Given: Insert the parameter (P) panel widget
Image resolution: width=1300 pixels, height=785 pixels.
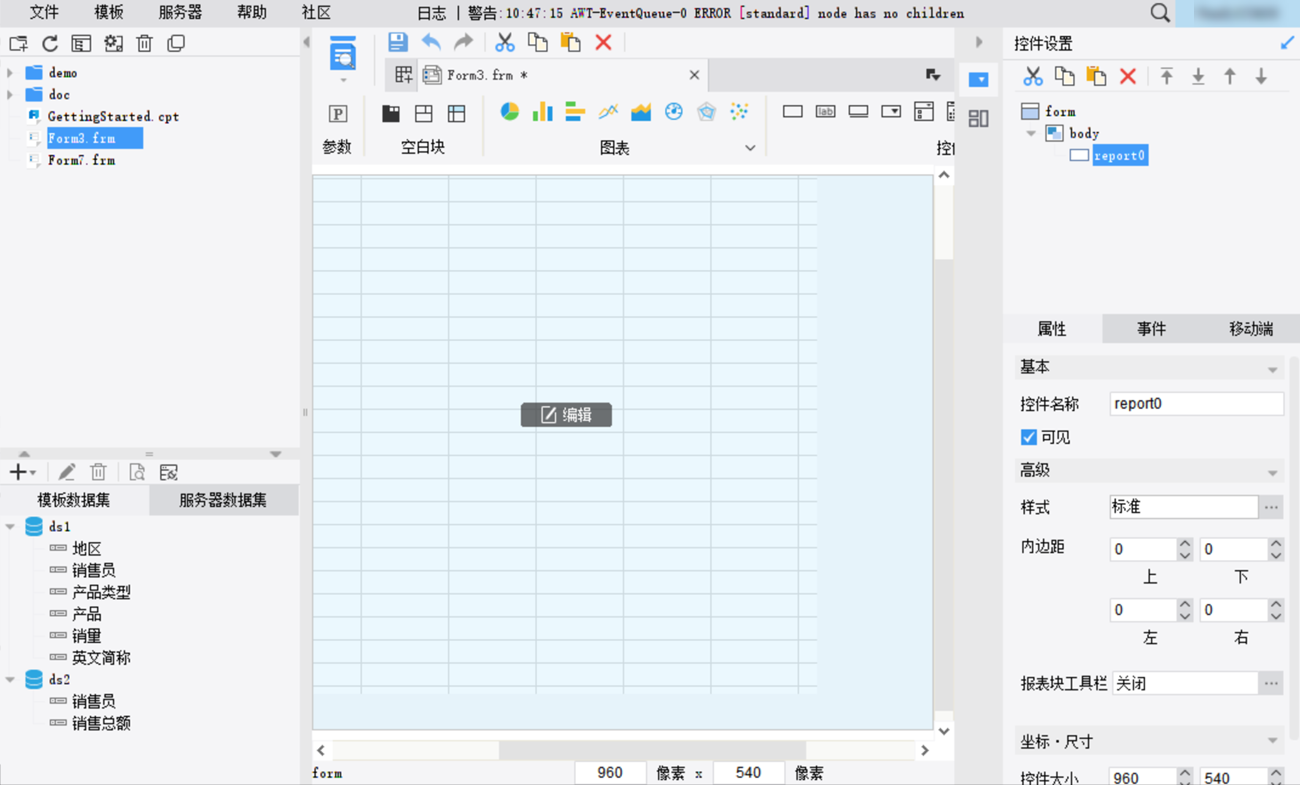Looking at the screenshot, I should click(x=338, y=114).
